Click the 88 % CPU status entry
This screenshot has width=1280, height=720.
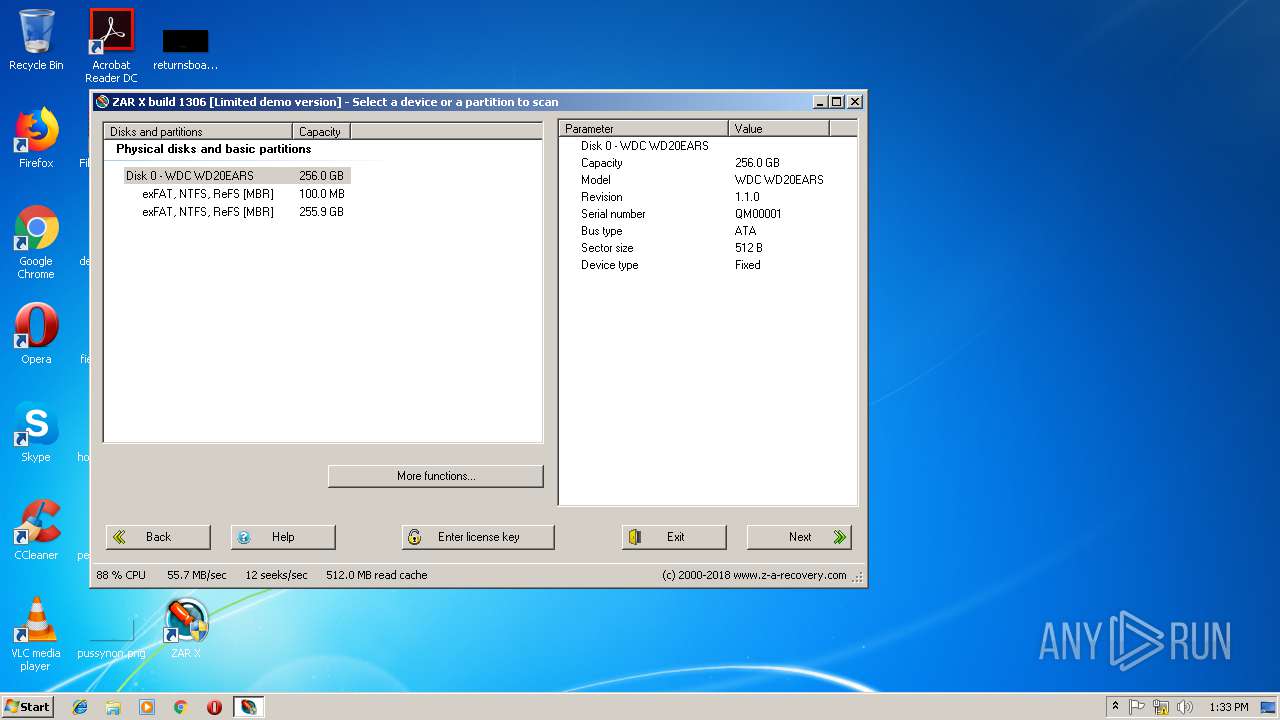click(121, 575)
